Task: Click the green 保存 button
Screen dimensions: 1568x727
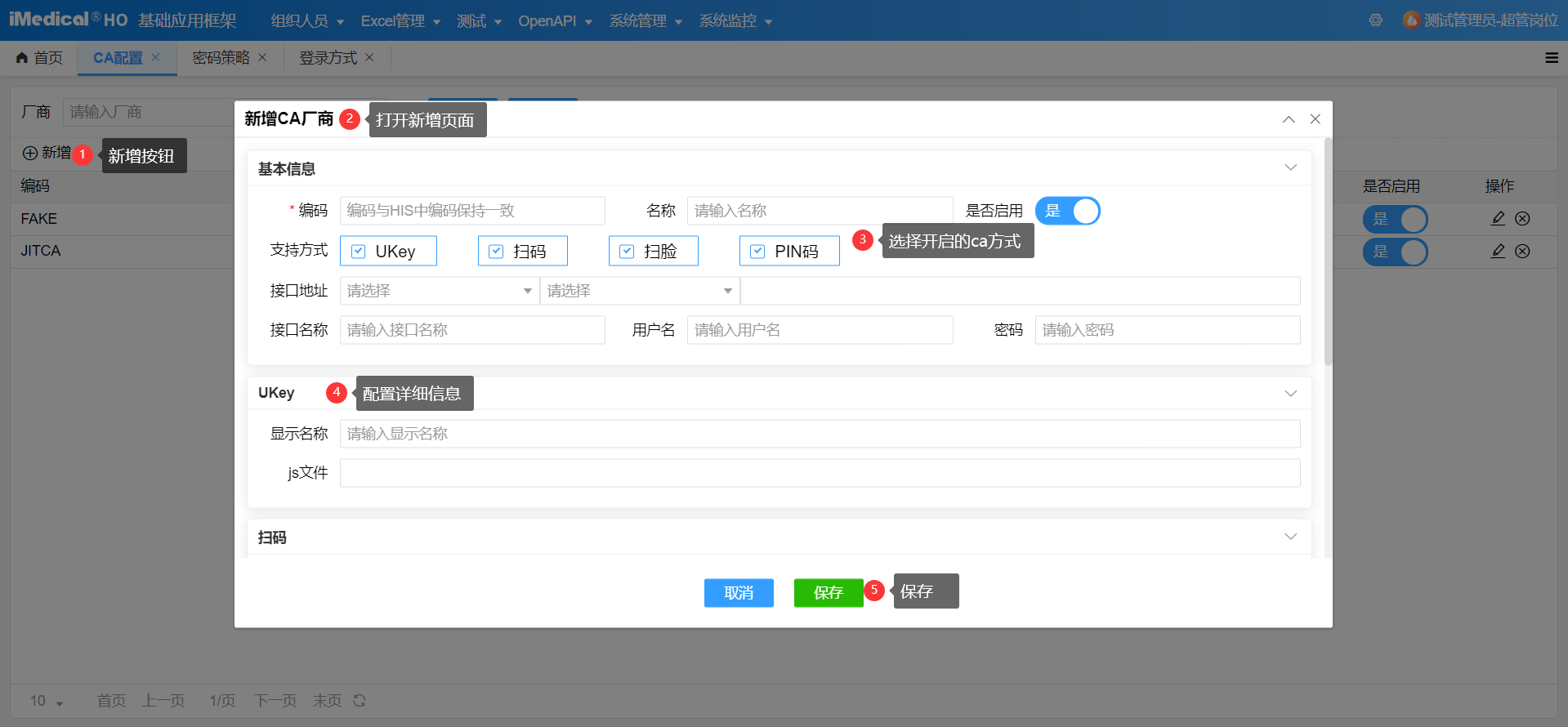Action: click(x=829, y=593)
